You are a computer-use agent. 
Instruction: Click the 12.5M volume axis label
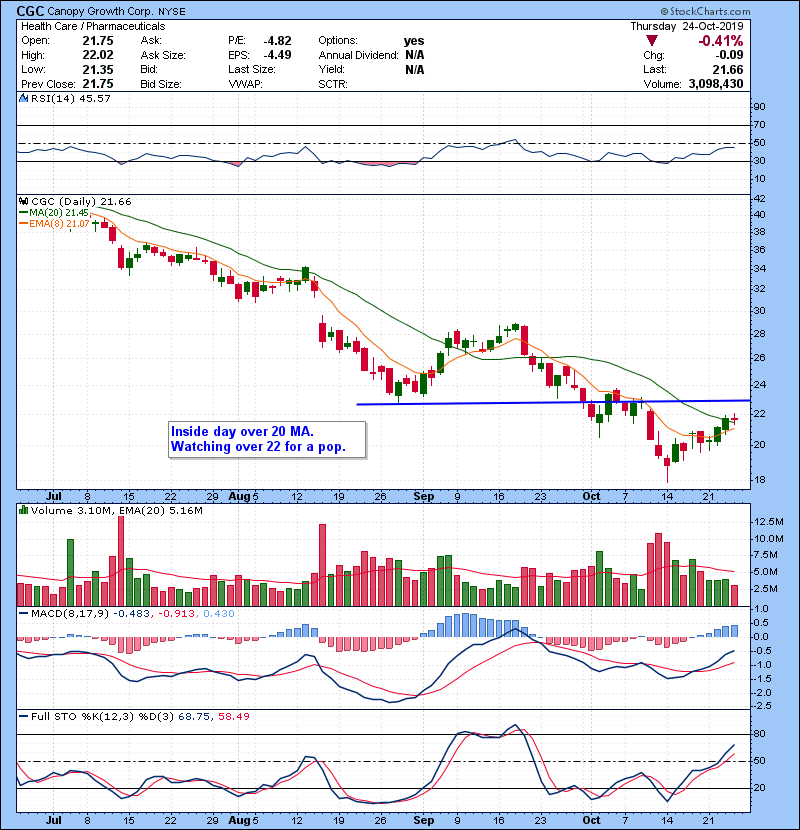[769, 522]
